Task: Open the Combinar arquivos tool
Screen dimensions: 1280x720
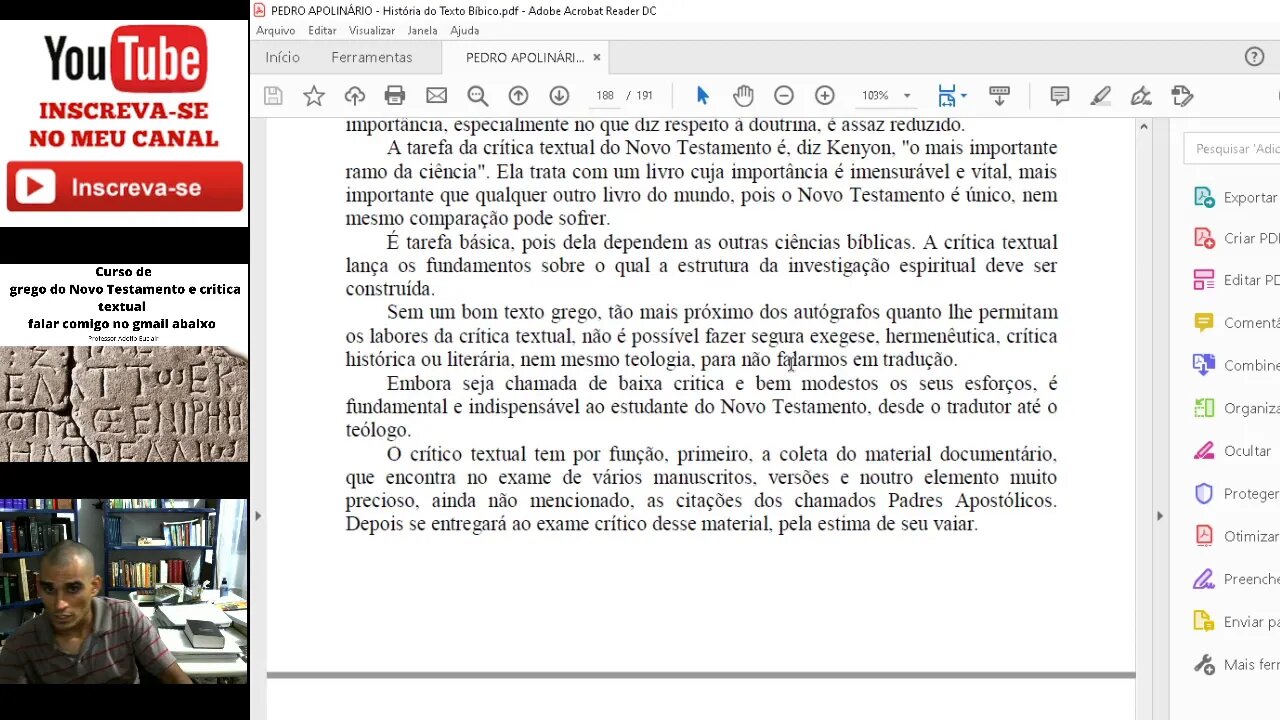Action: [1237, 365]
